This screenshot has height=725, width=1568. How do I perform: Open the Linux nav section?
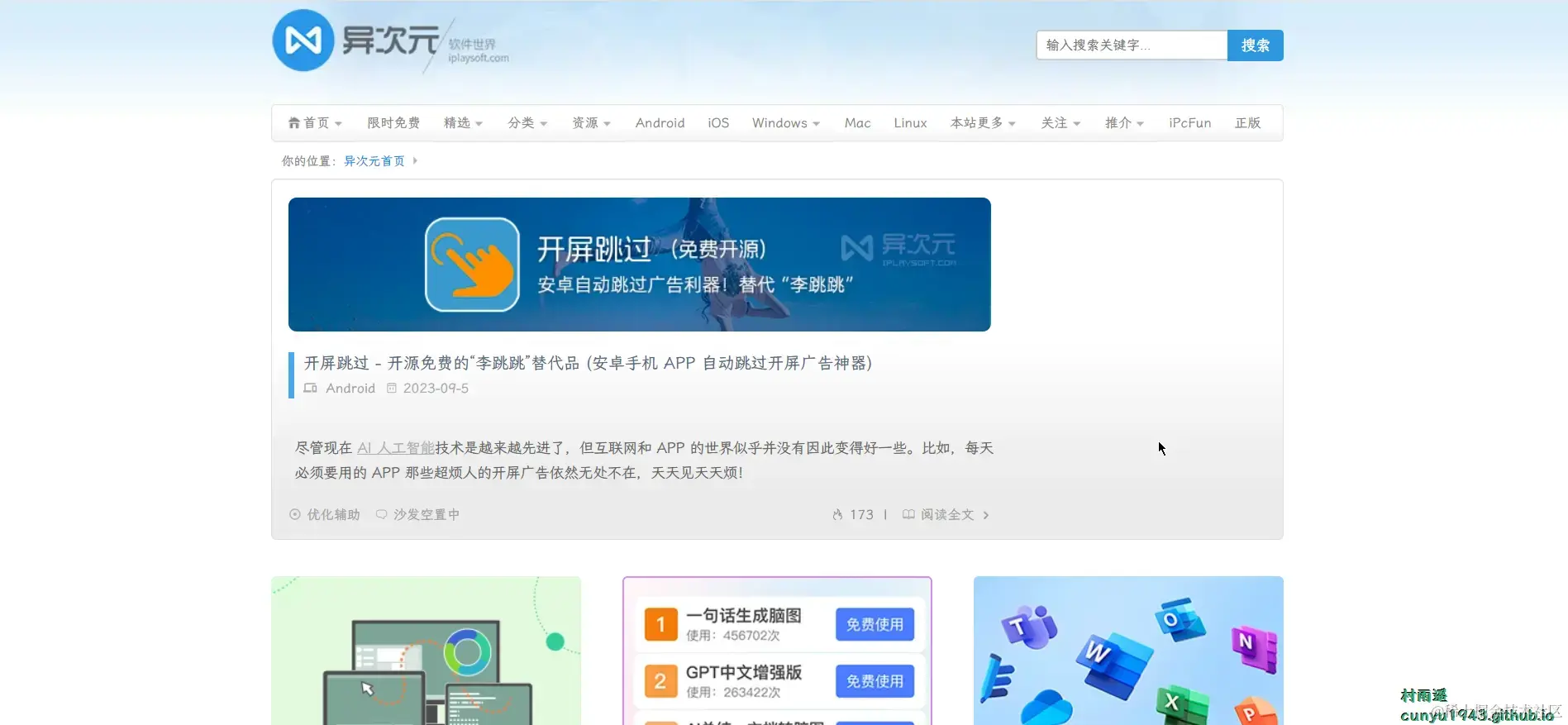(910, 123)
